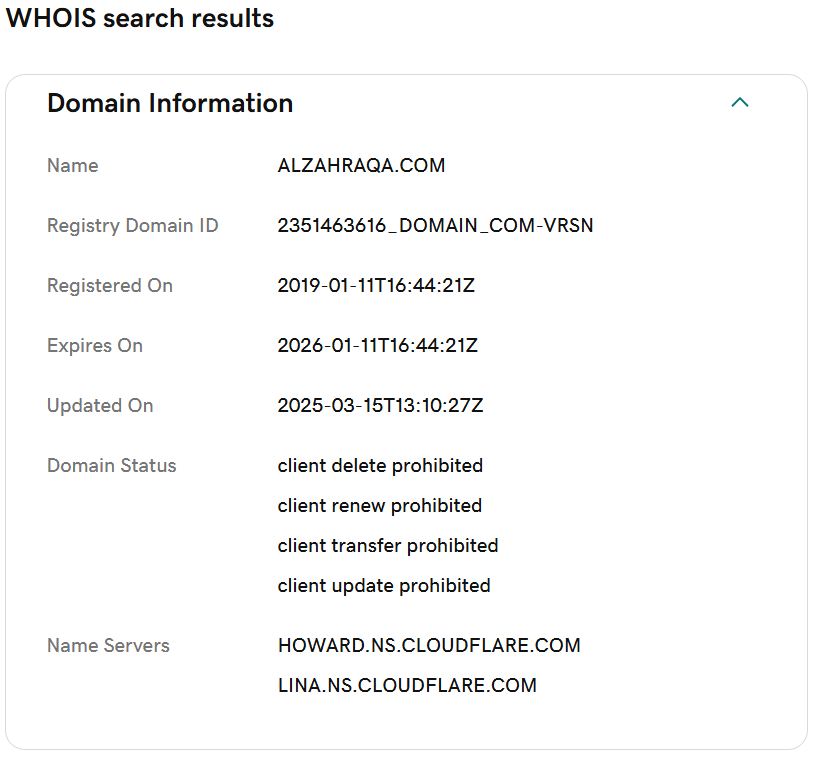Click the Expires On label
Screen dimensions: 820x762
95,346
